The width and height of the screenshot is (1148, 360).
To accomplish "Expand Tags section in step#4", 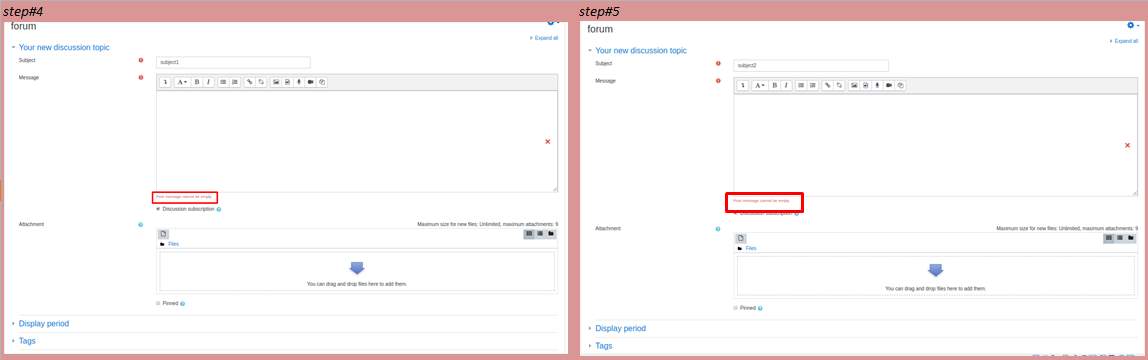I will [x=27, y=341].
